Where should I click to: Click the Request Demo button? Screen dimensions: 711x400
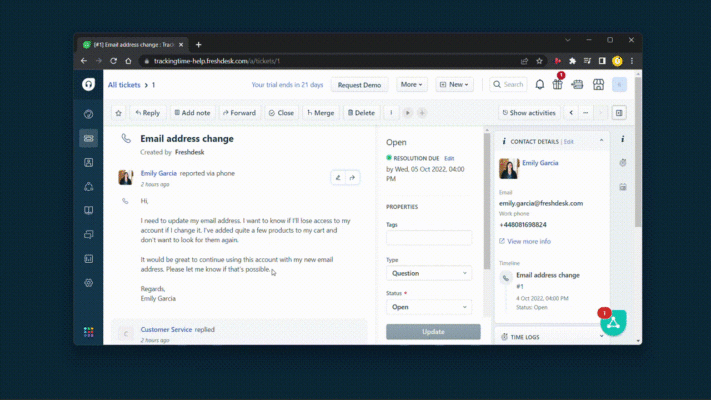(x=359, y=85)
